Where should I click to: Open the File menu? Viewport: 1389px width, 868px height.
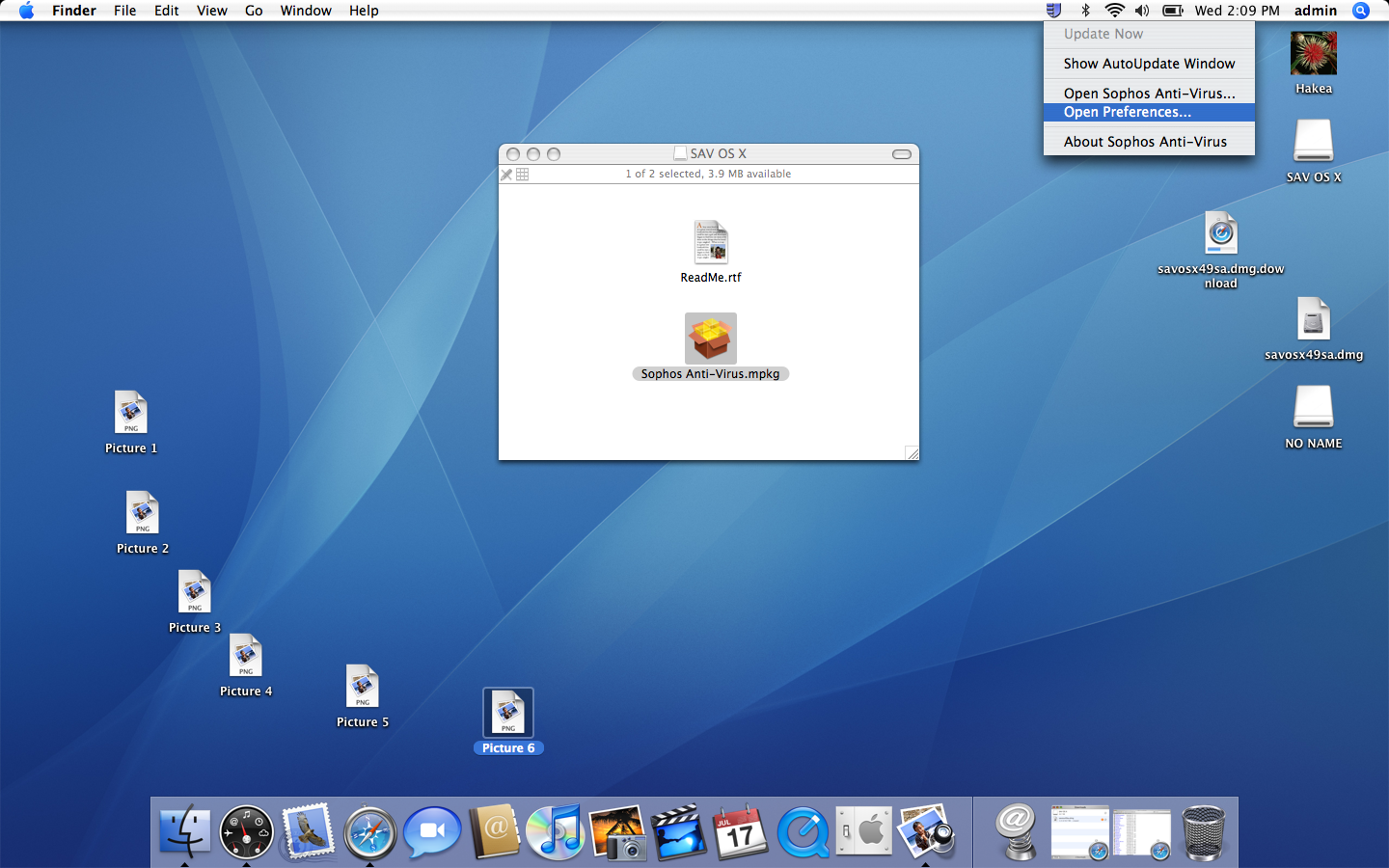[x=124, y=11]
